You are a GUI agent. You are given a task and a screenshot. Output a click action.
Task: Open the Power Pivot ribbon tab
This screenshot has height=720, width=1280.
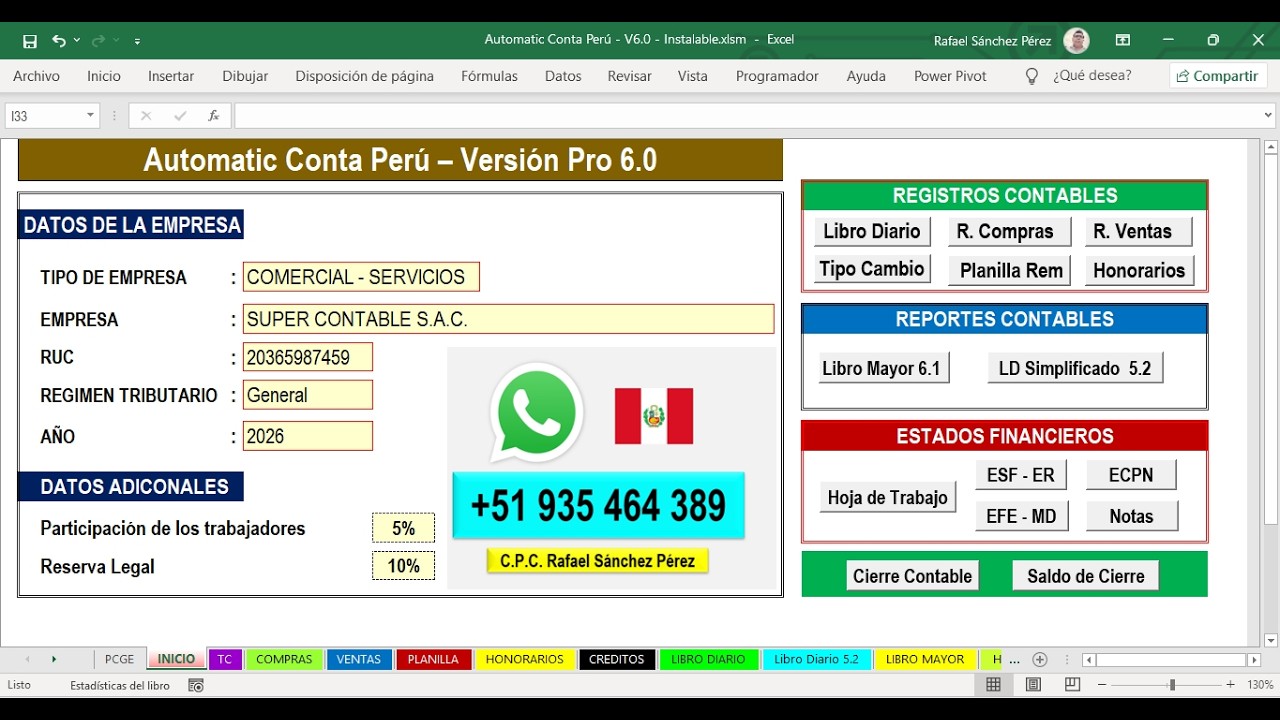[x=950, y=76]
